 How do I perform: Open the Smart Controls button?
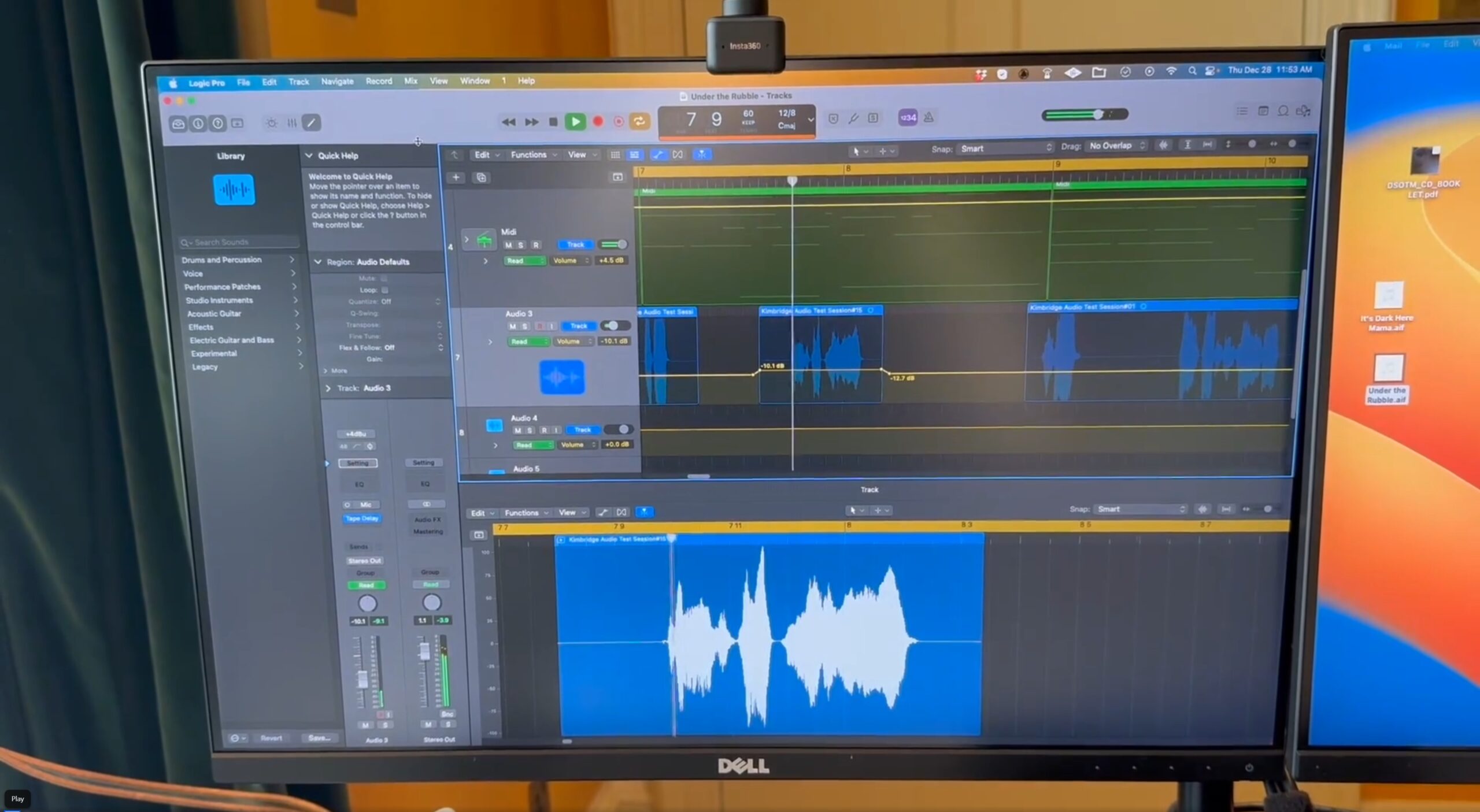[271, 123]
